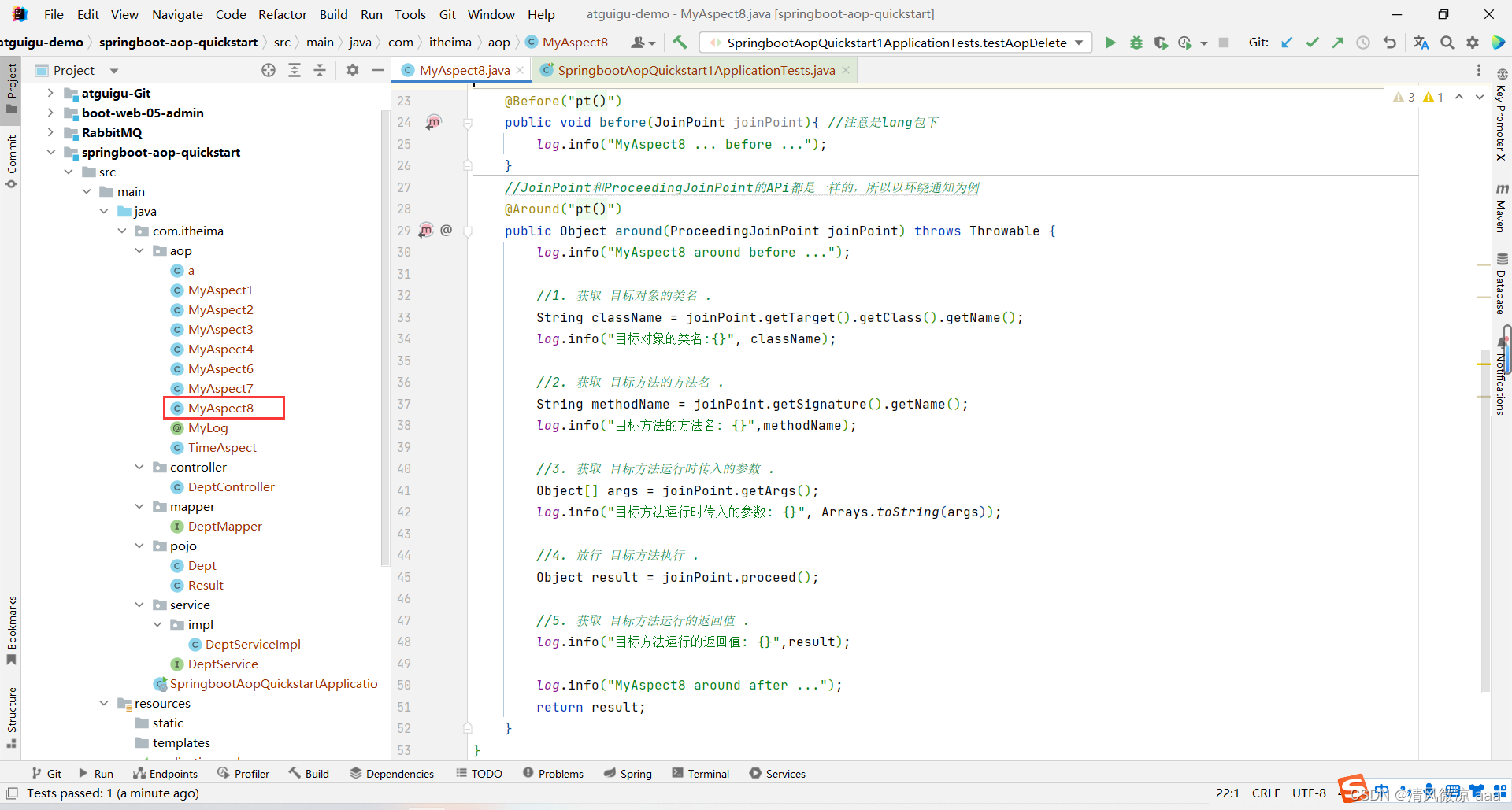The width and height of the screenshot is (1512, 810).
Task: Open Project panel options gear
Action: pos(353,70)
